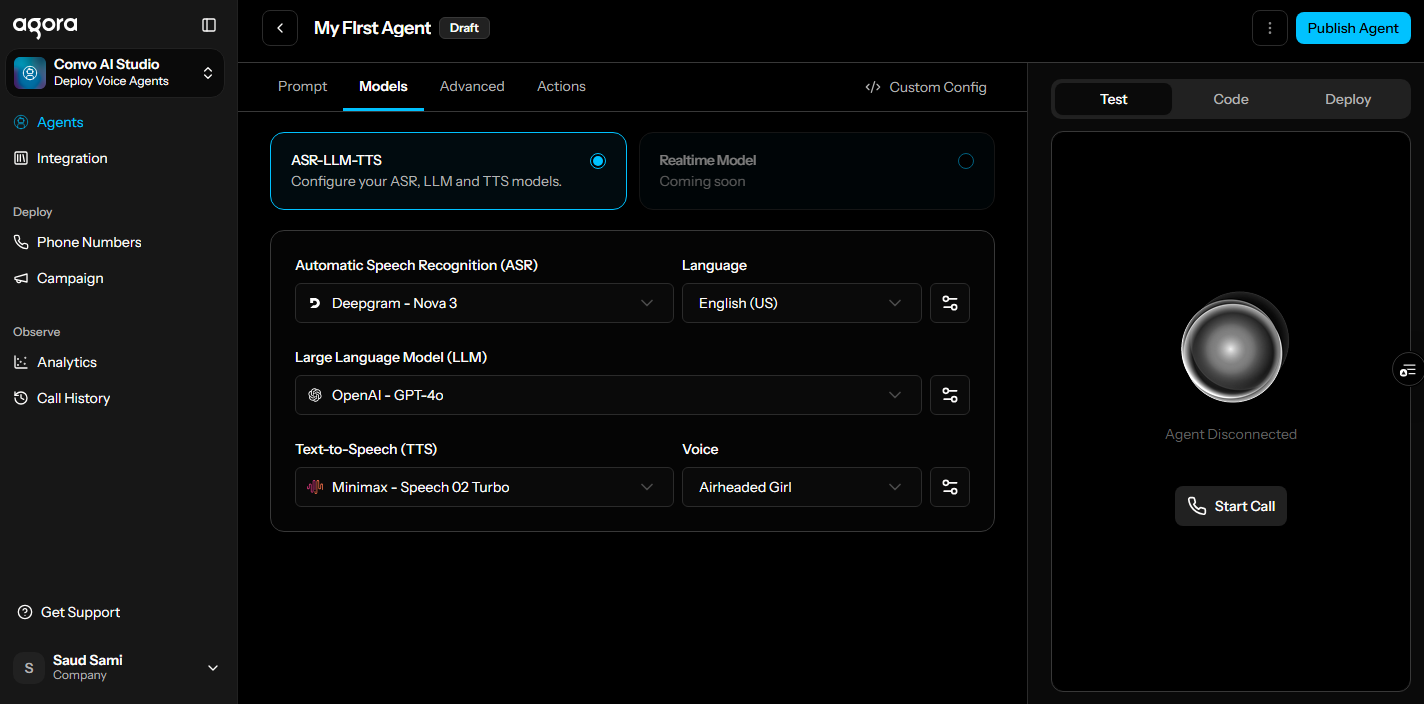Open ASR settings sliders icon

point(949,303)
